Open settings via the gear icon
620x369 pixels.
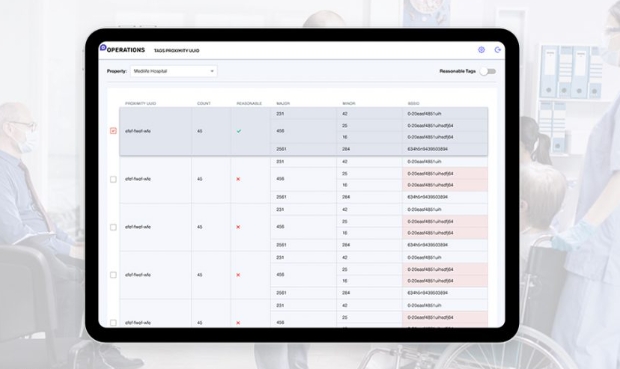click(x=481, y=50)
